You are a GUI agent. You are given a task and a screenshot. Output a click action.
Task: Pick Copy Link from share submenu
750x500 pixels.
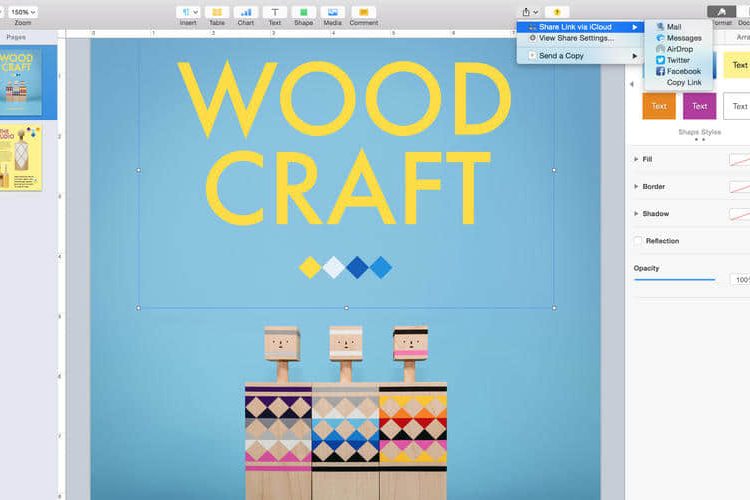tap(684, 82)
